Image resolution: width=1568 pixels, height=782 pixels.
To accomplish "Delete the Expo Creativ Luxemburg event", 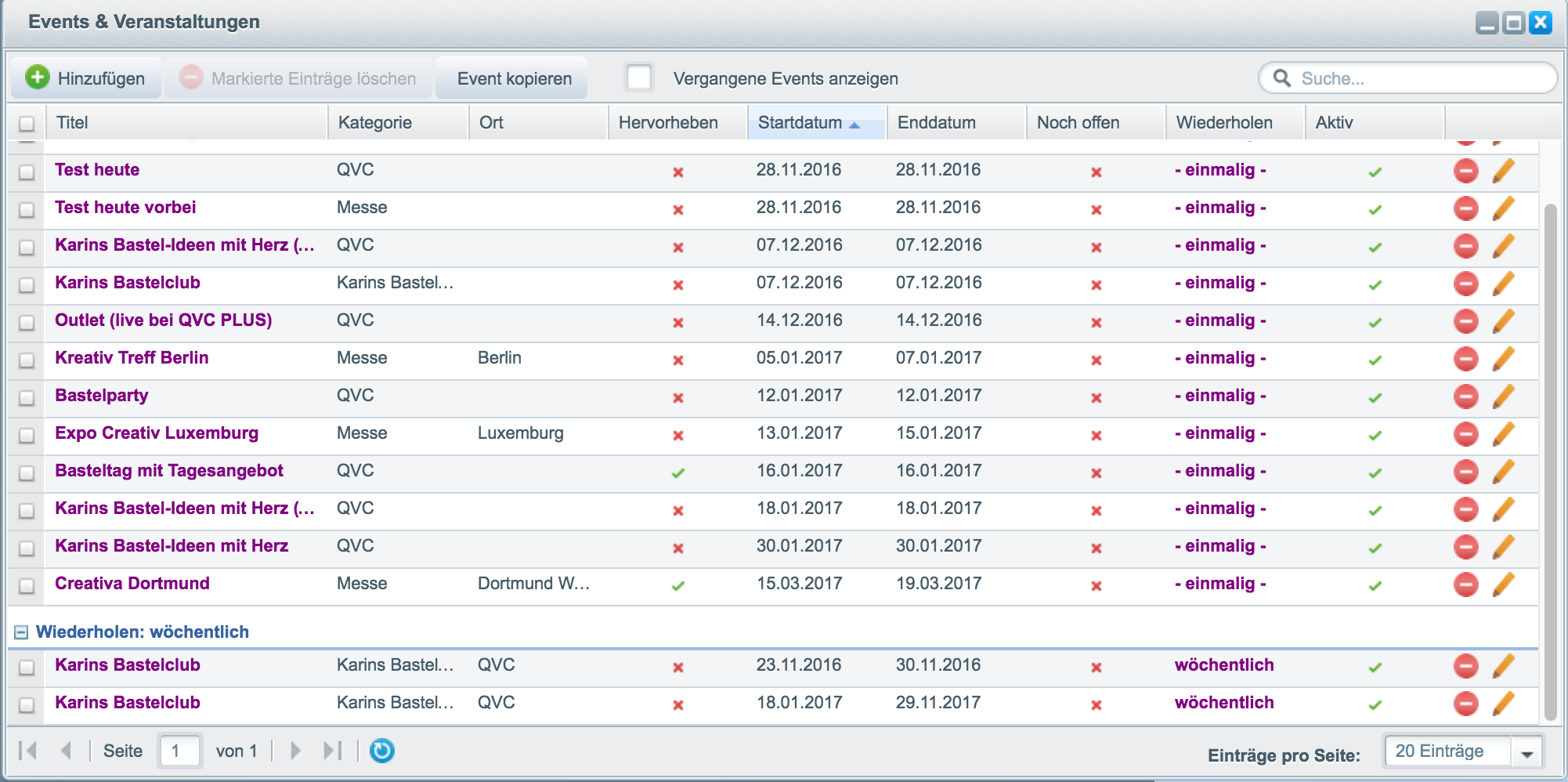I will tap(1465, 434).
